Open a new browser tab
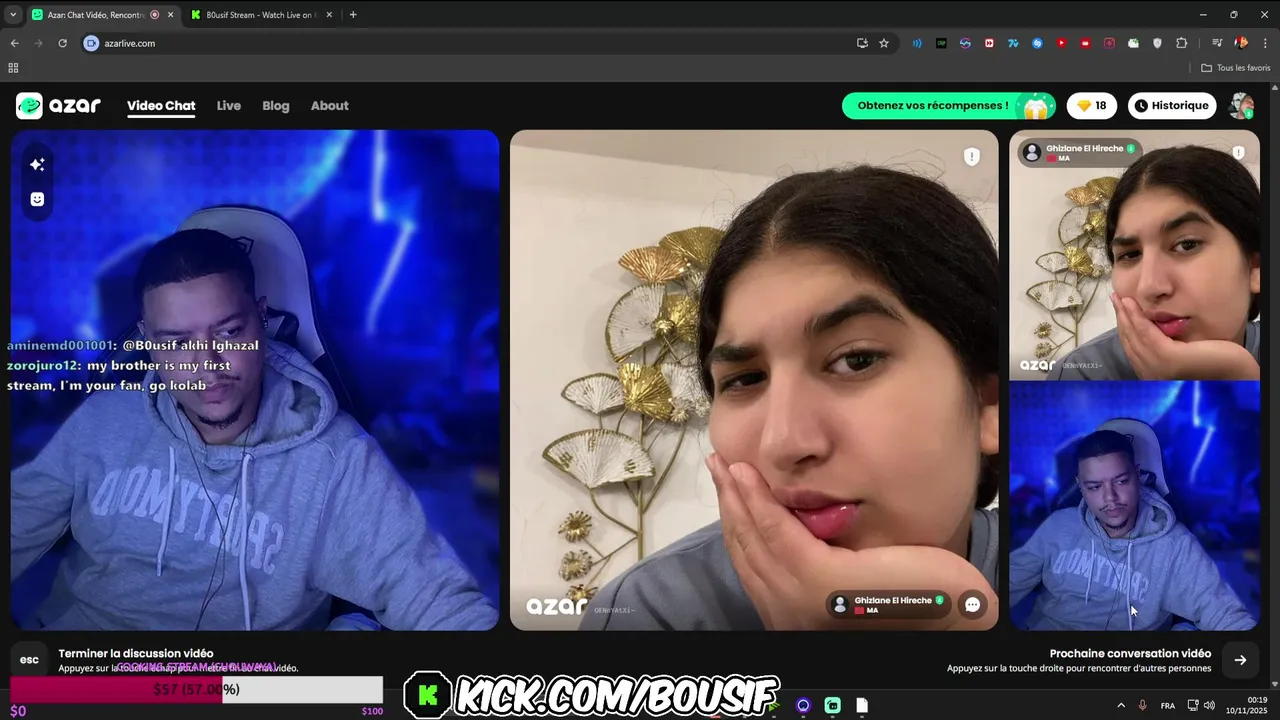 pos(353,15)
